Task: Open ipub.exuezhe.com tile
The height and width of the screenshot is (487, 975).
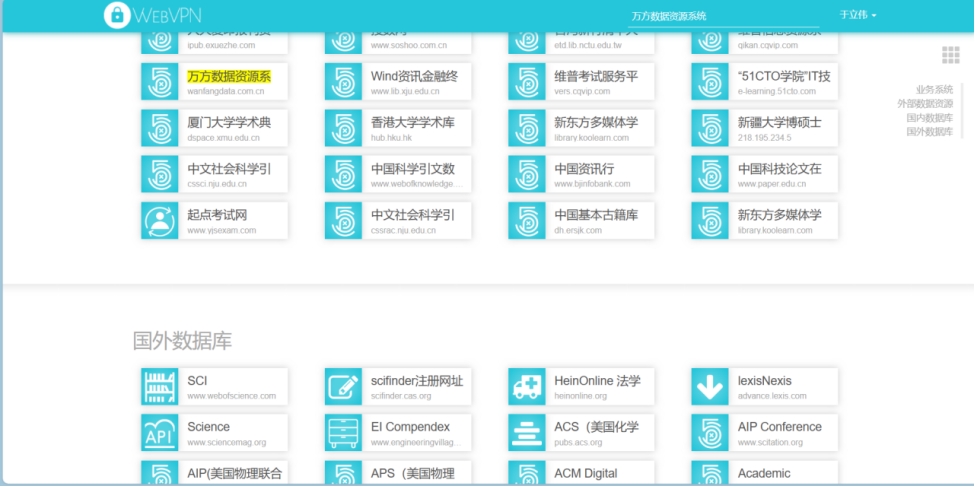Action: (215, 42)
